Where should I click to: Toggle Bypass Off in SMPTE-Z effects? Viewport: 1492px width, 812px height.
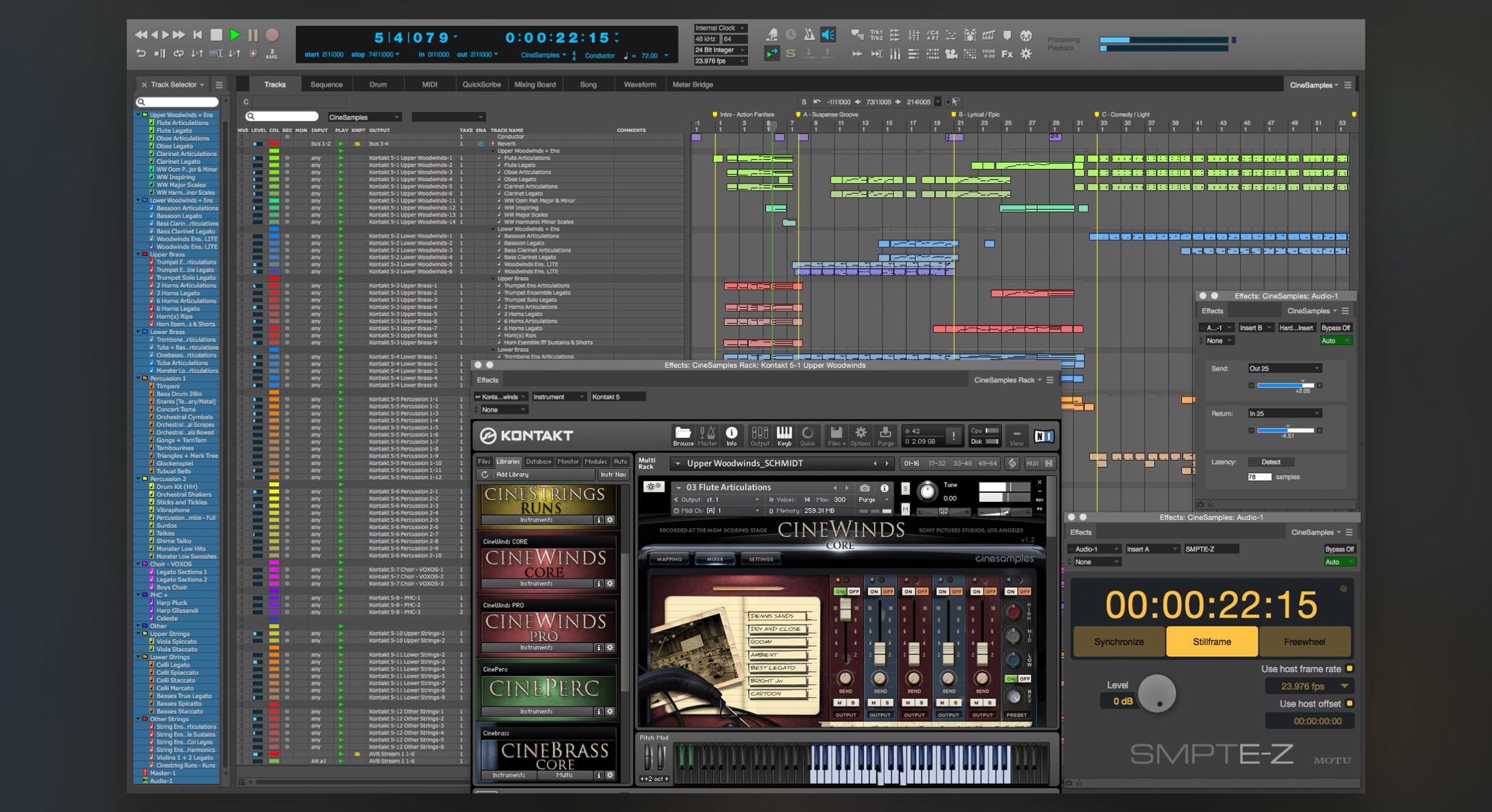[x=1339, y=549]
